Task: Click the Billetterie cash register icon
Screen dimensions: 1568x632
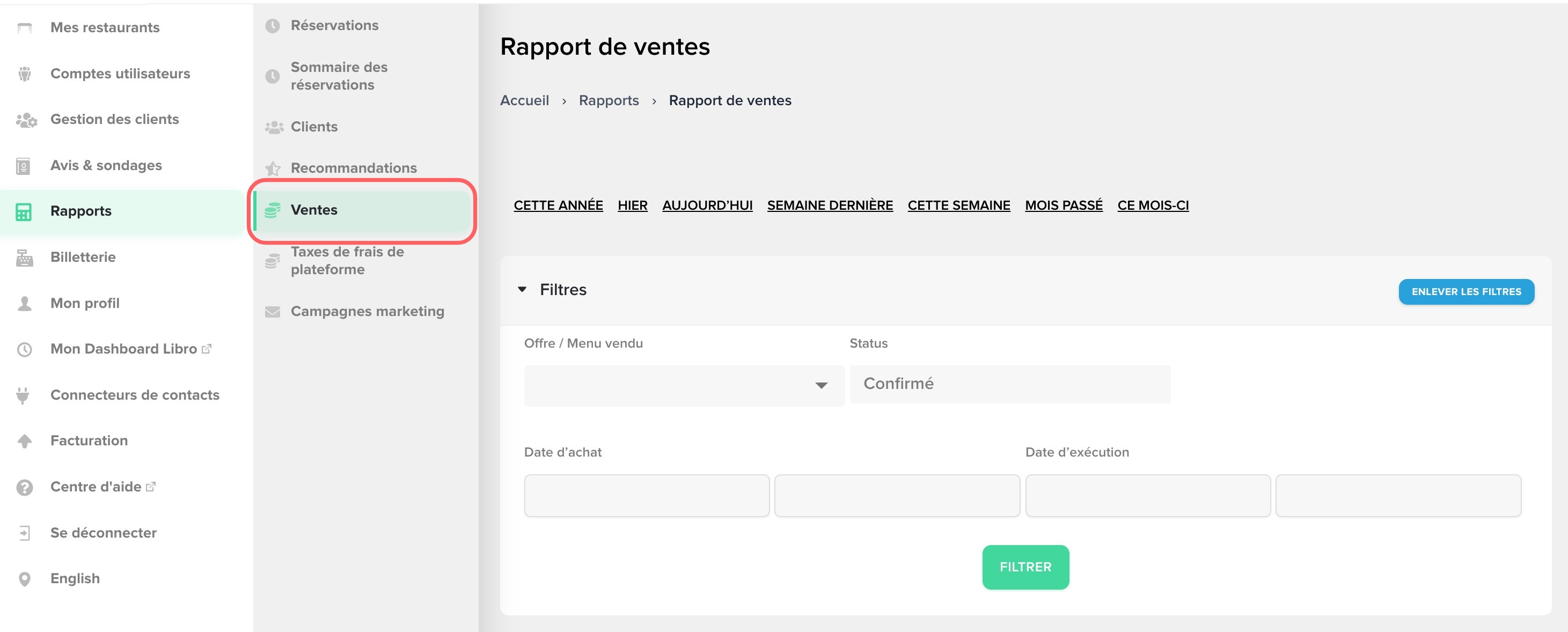Action: click(24, 258)
